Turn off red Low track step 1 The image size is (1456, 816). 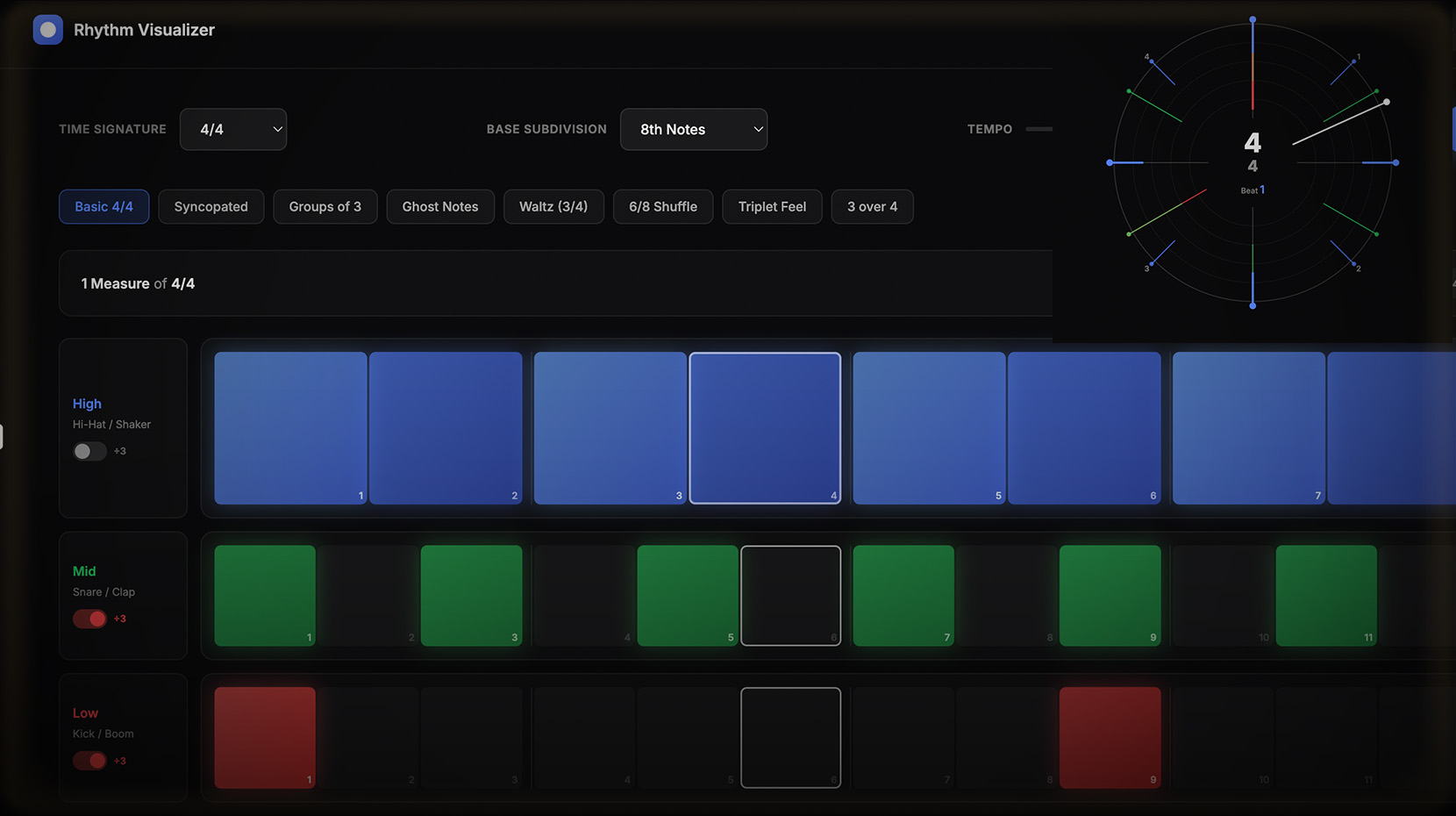click(265, 738)
